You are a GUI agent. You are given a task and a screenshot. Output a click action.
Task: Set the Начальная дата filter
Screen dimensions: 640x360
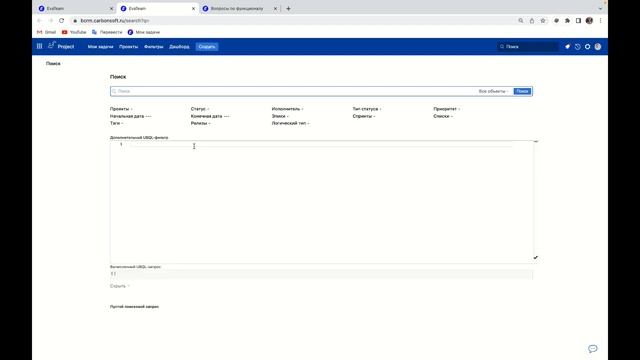[131, 116]
